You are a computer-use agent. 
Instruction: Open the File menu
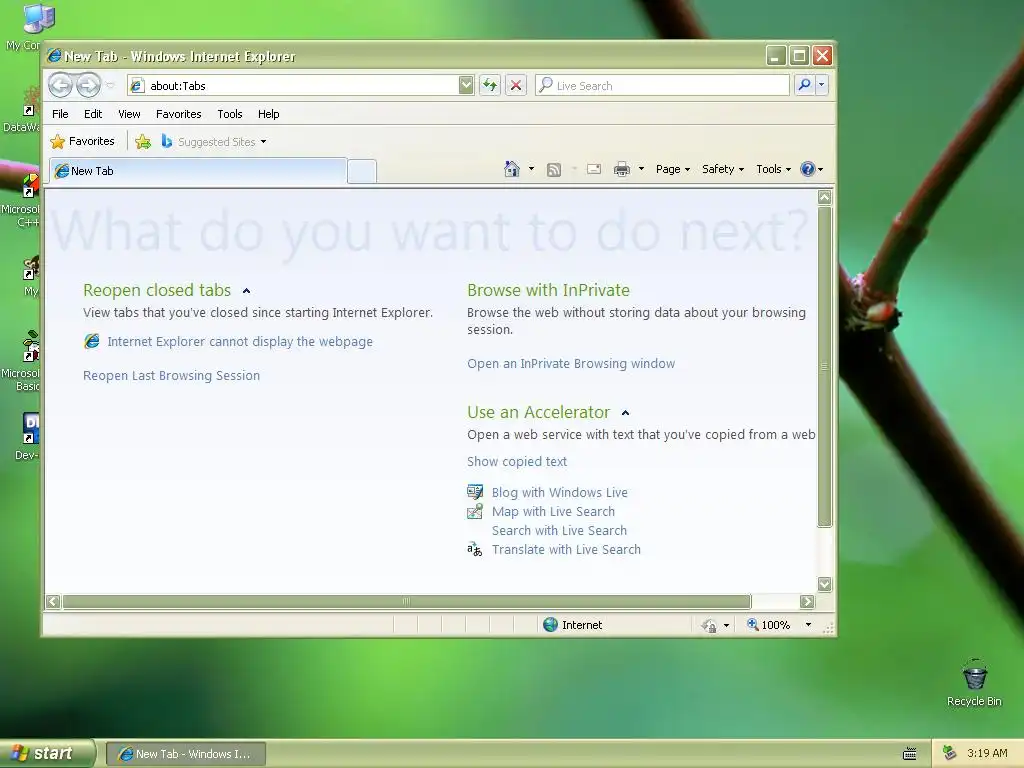(60, 114)
